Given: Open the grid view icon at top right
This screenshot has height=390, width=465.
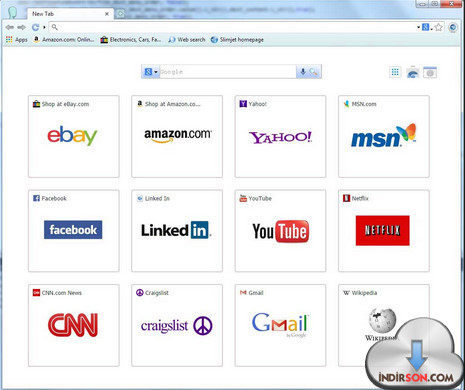Looking at the screenshot, I should coord(395,72).
